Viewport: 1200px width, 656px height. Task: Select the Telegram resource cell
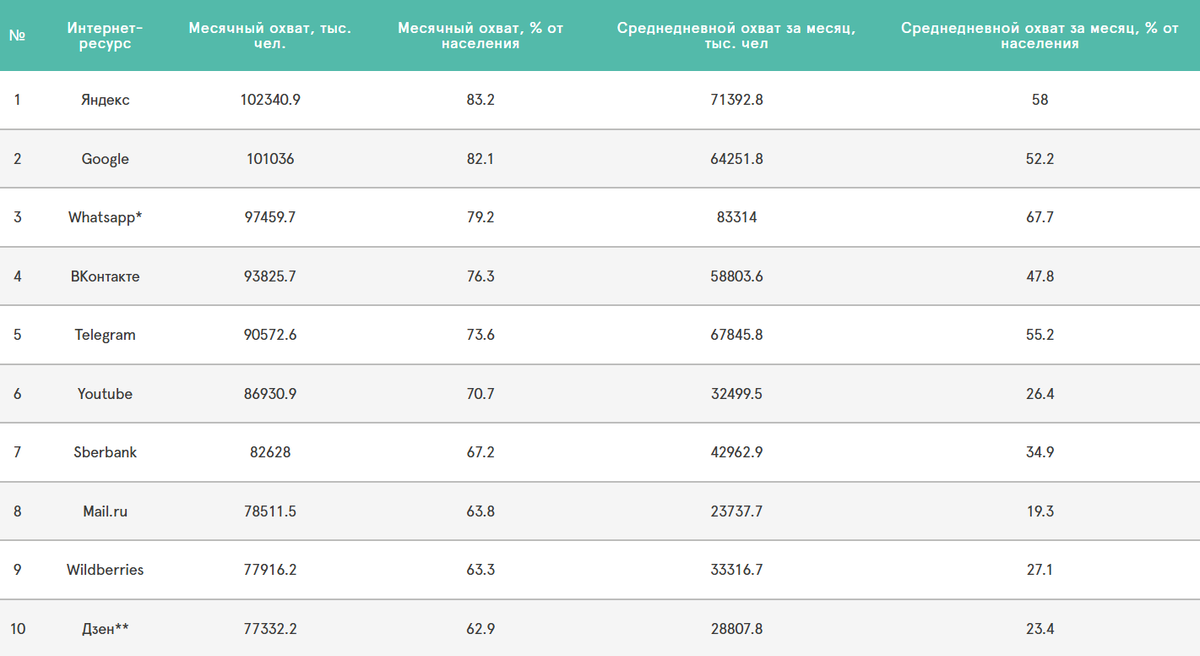click(x=105, y=335)
